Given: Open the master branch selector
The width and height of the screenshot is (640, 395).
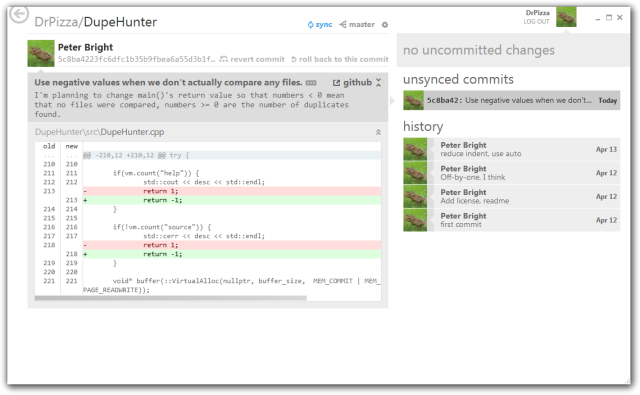Looking at the screenshot, I should (x=357, y=24).
